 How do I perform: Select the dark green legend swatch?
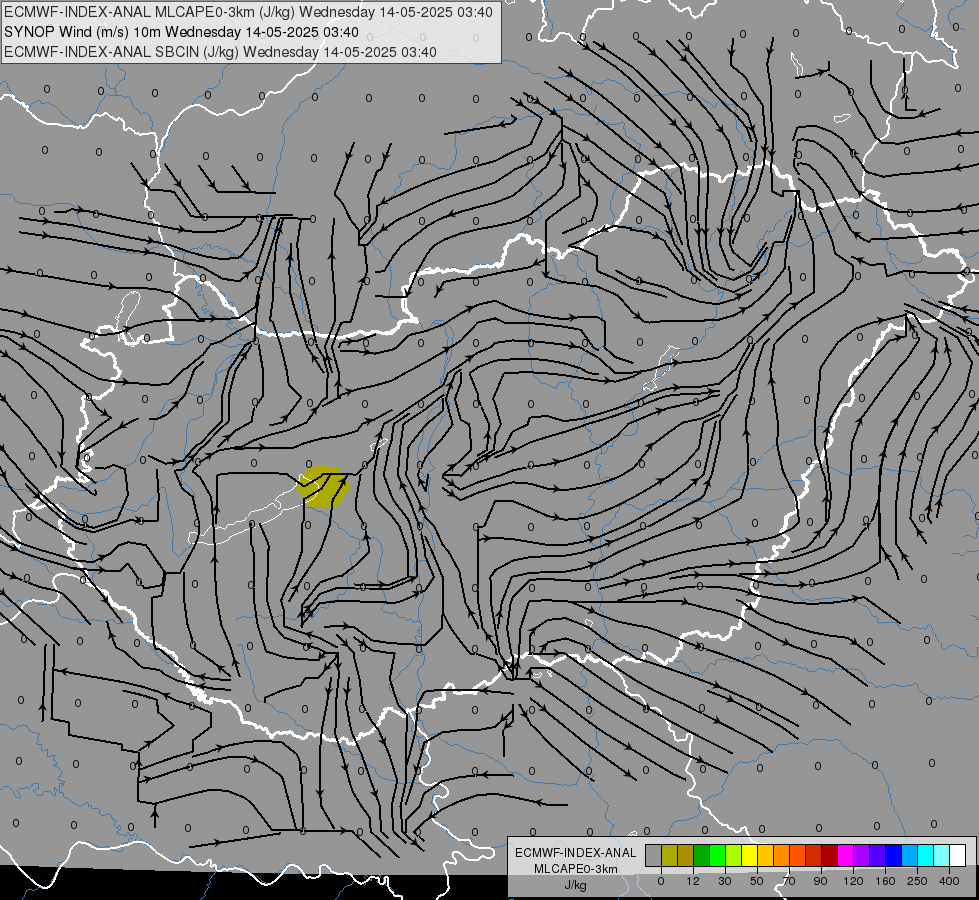[x=702, y=855]
